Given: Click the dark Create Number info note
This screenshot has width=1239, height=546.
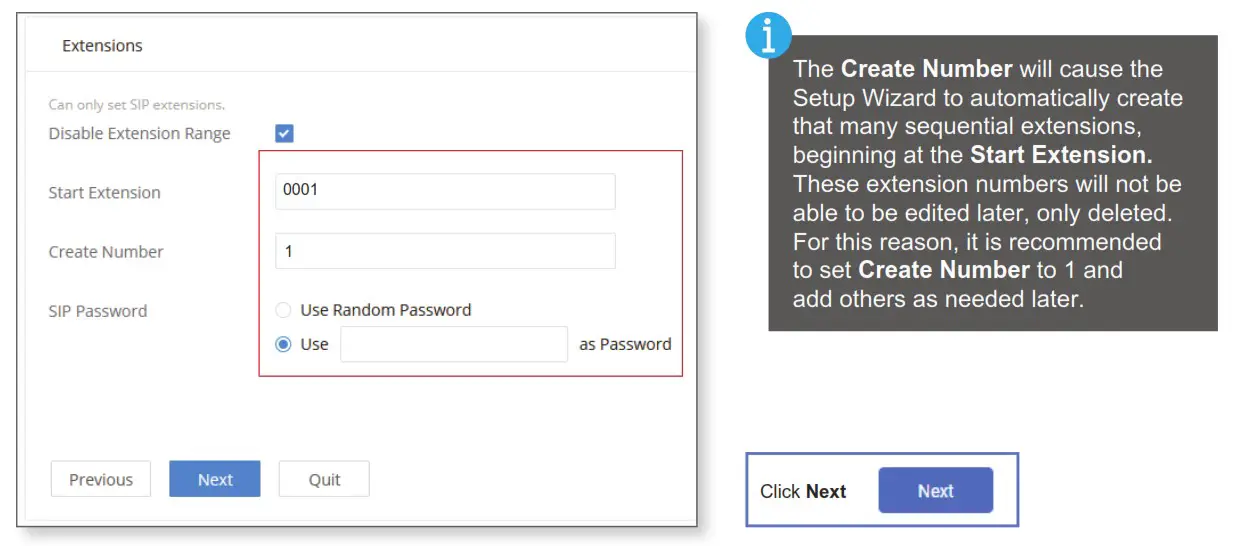Looking at the screenshot, I should (992, 184).
